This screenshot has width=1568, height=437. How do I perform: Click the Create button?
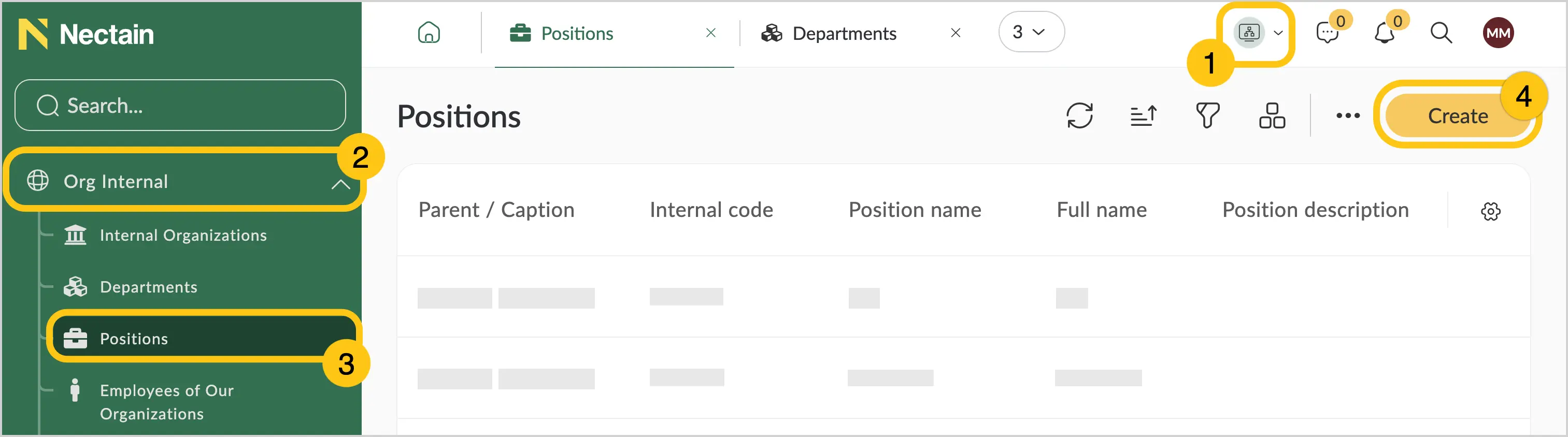[1457, 115]
